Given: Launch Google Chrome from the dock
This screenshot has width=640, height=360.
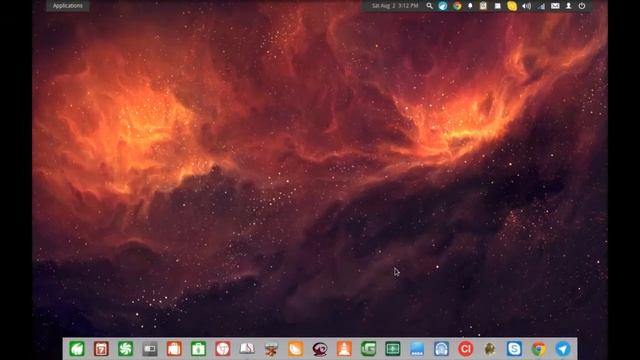Looking at the screenshot, I should 538,349.
